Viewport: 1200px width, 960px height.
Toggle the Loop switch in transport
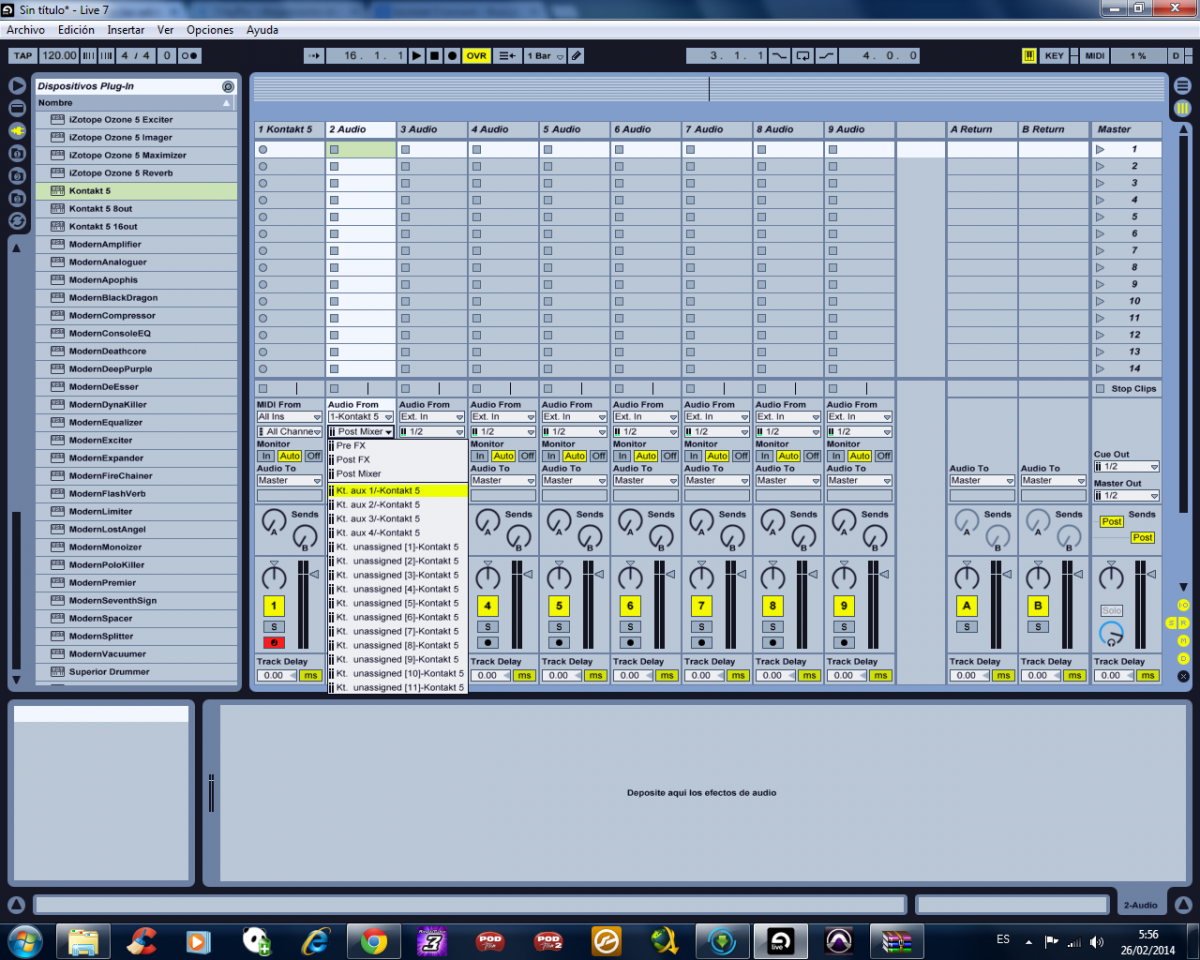pyautogui.click(x=802, y=56)
